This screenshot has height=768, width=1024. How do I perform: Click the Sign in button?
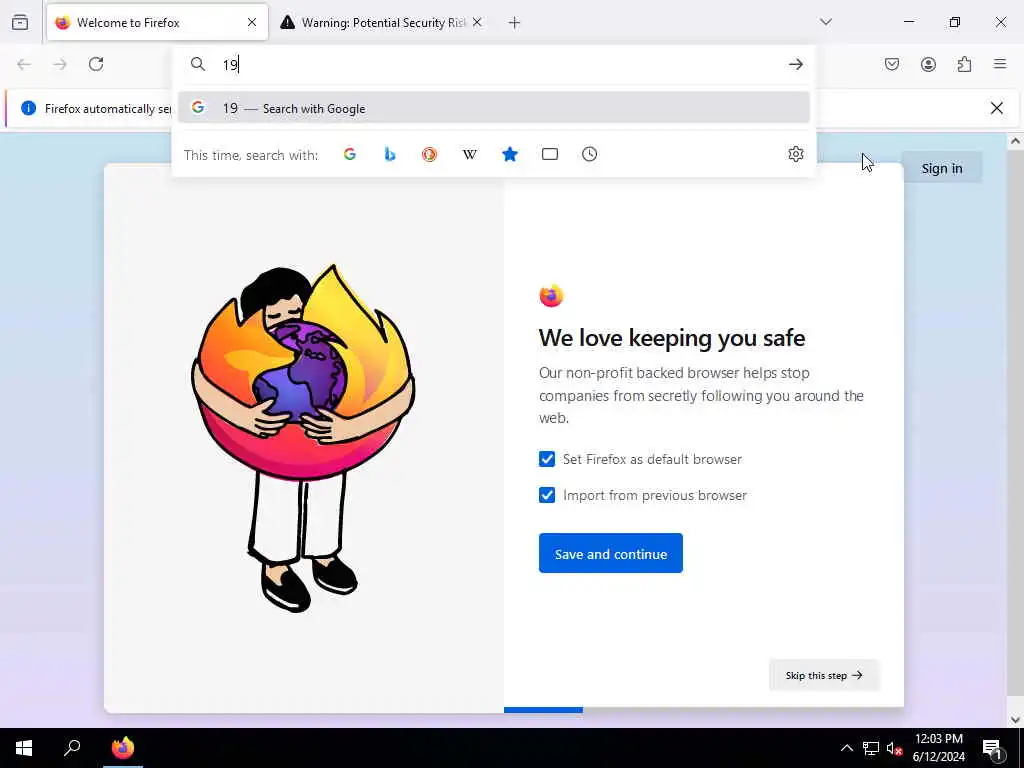pyautogui.click(x=942, y=168)
